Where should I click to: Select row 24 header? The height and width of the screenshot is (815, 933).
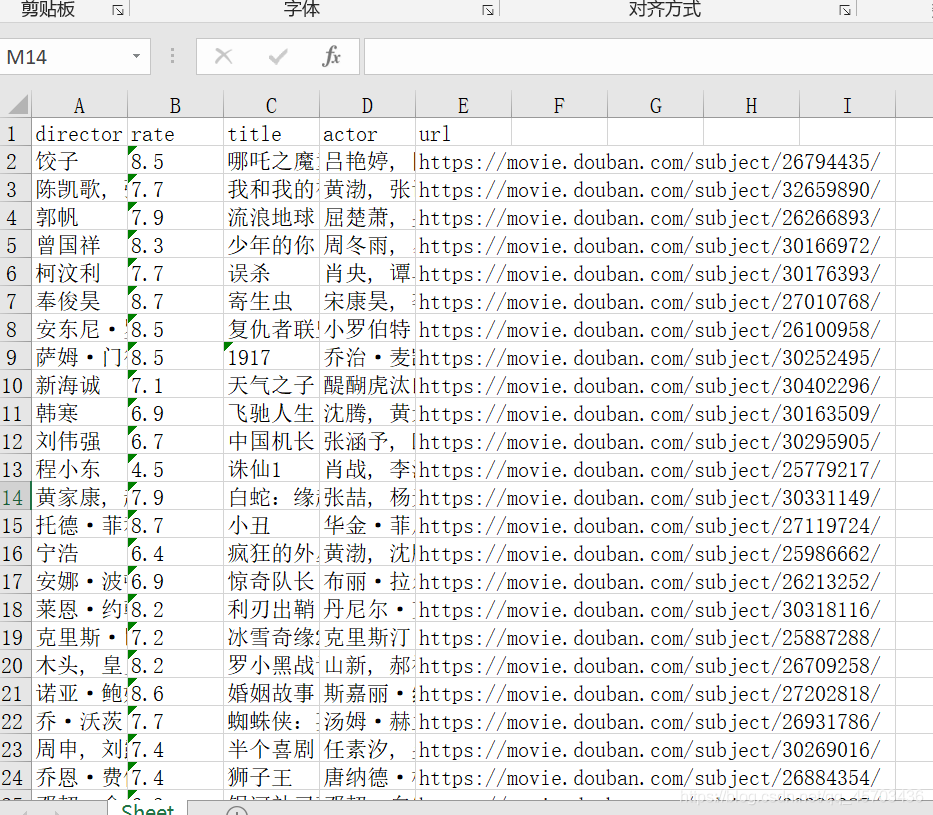[15, 776]
